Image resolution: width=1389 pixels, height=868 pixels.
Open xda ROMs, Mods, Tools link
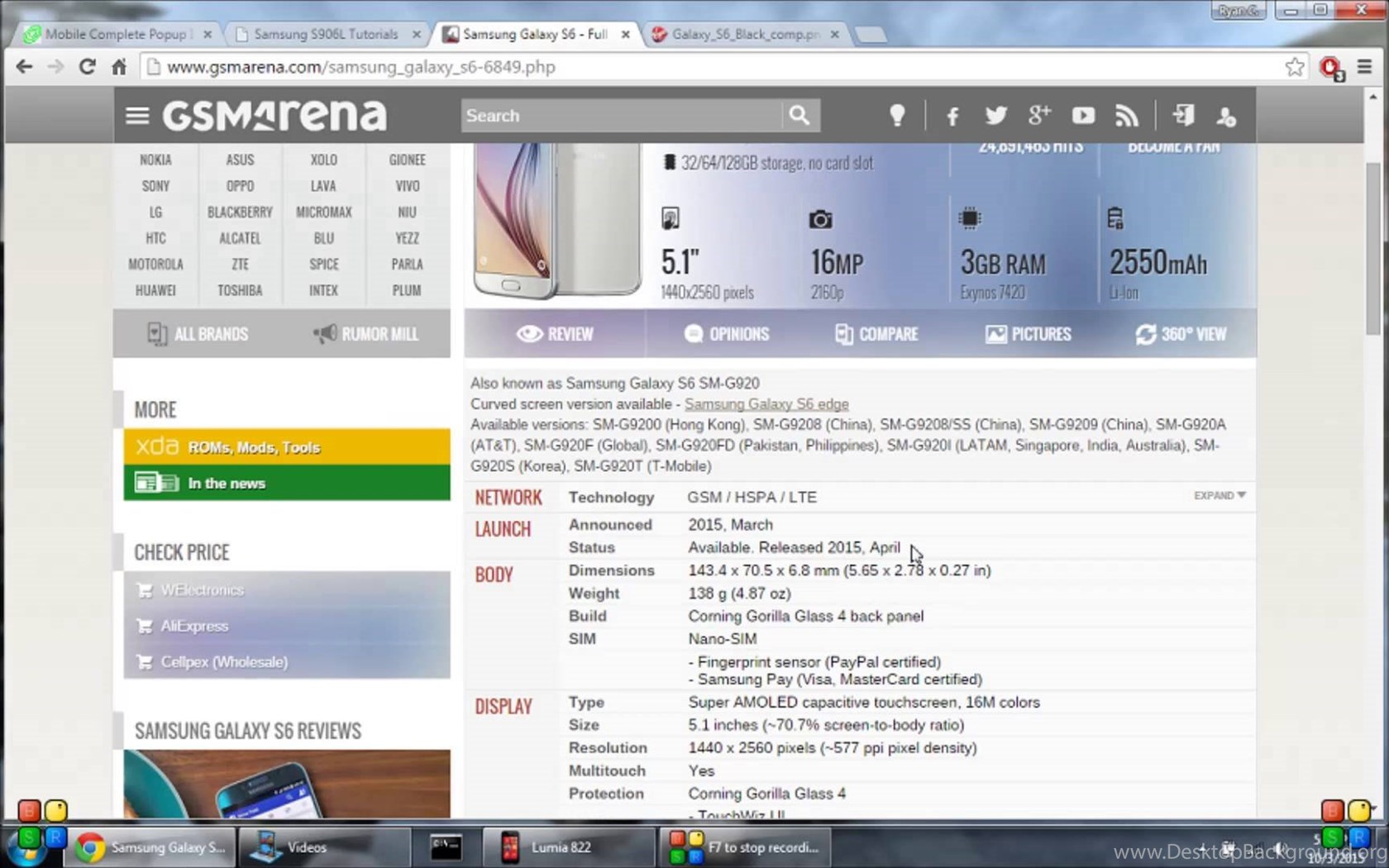pos(287,447)
